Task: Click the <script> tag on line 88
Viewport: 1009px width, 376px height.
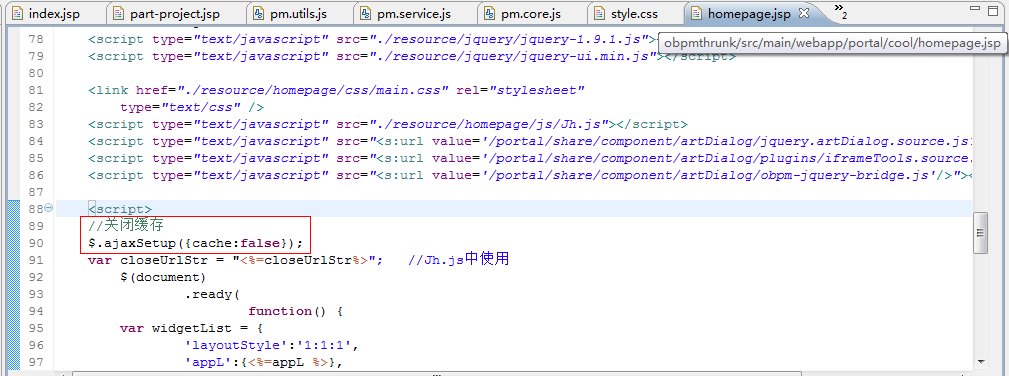Action: [x=120, y=209]
